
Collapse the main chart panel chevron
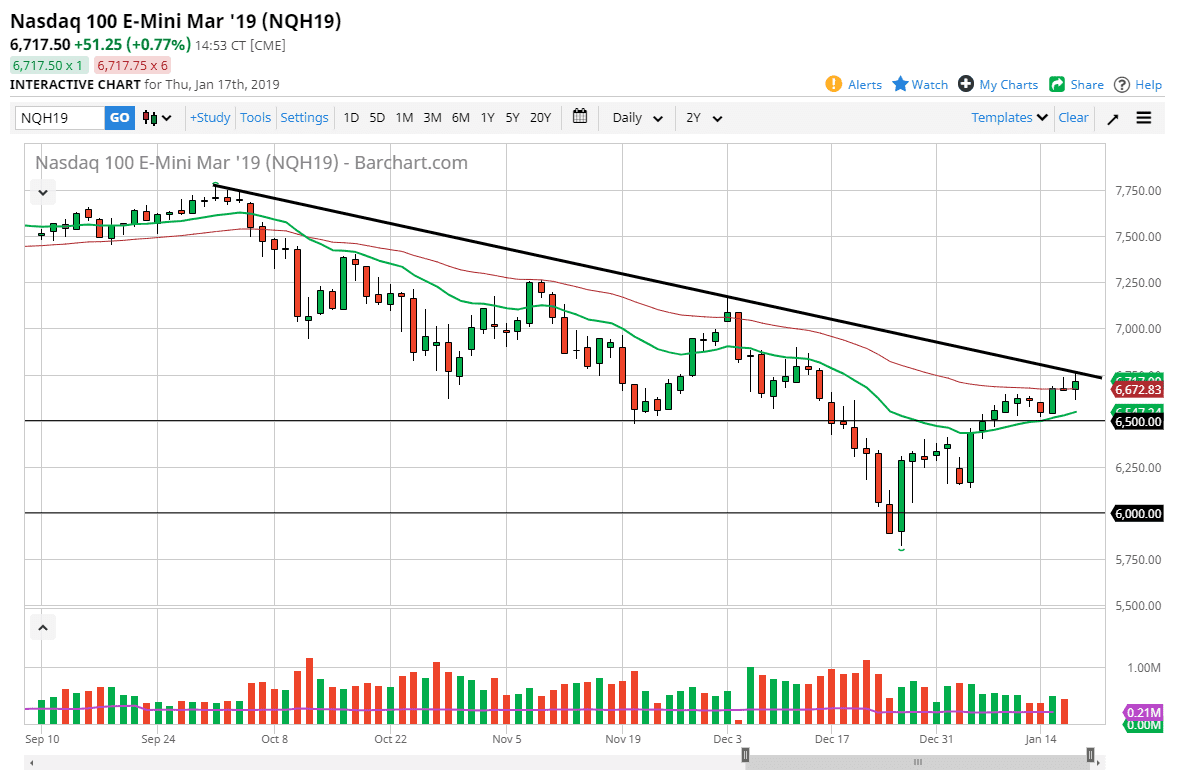pos(42,191)
